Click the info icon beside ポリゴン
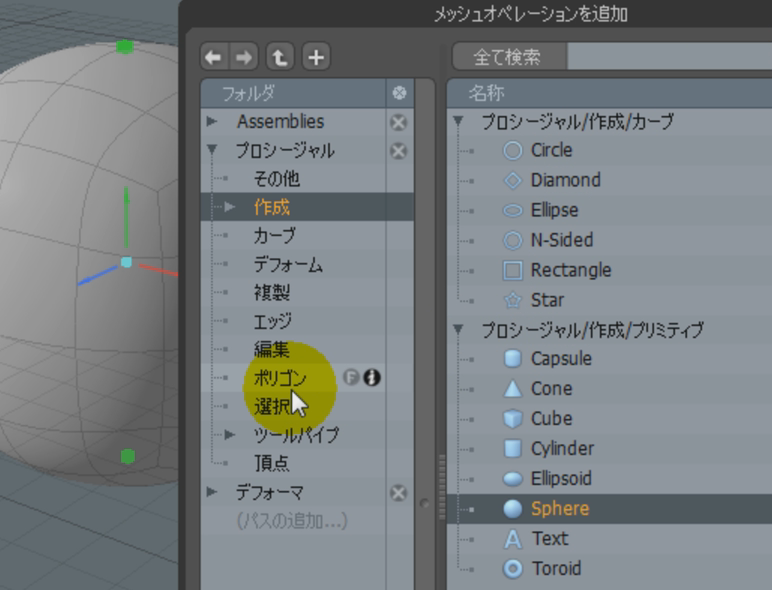 click(x=372, y=378)
